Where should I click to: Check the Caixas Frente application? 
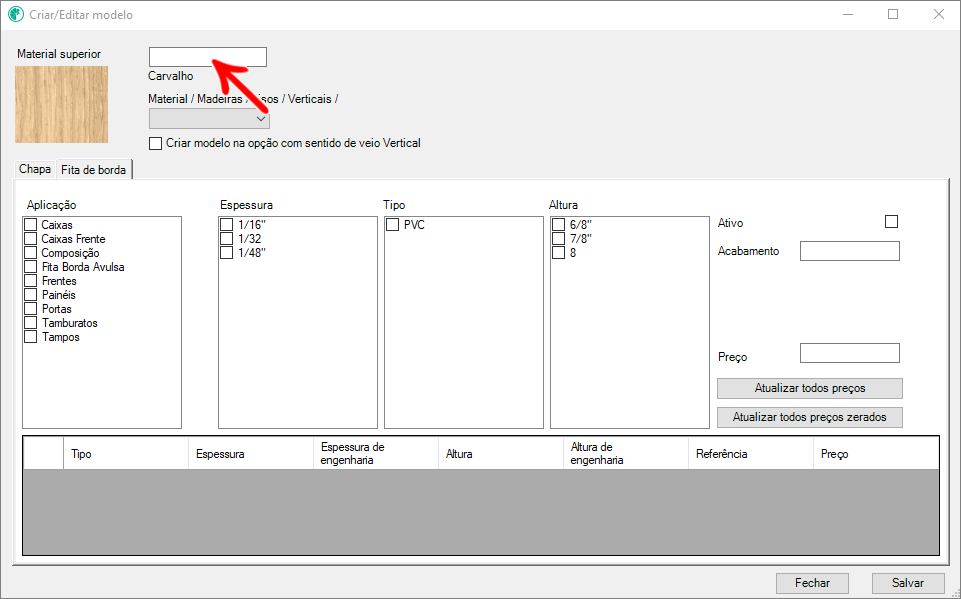(31, 238)
